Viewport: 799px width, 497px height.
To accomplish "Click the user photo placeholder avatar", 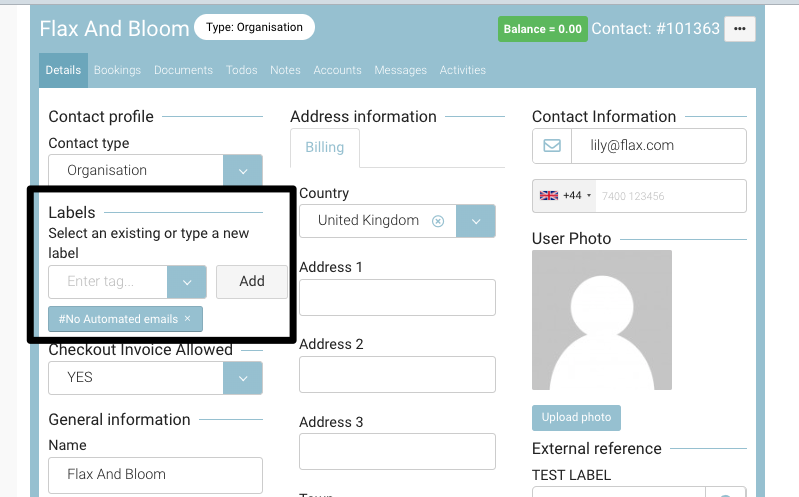I will pos(602,320).
